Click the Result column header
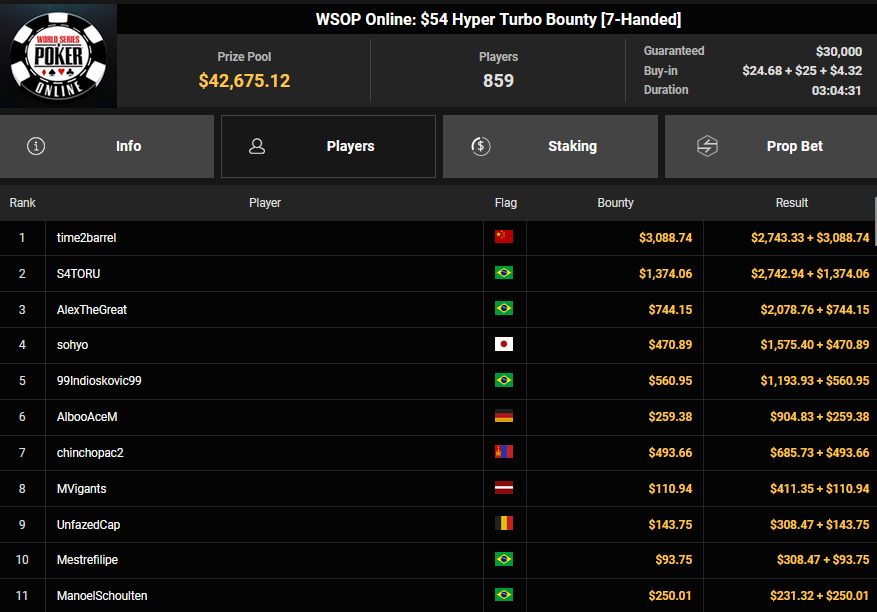This screenshot has width=877, height=612. point(791,203)
